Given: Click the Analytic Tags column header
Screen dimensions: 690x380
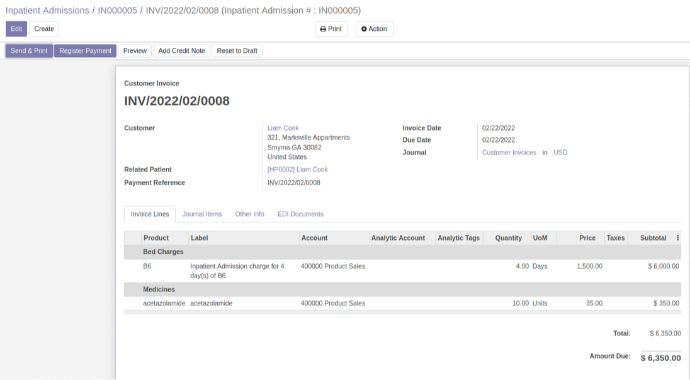Looking at the screenshot, I should click(459, 238).
